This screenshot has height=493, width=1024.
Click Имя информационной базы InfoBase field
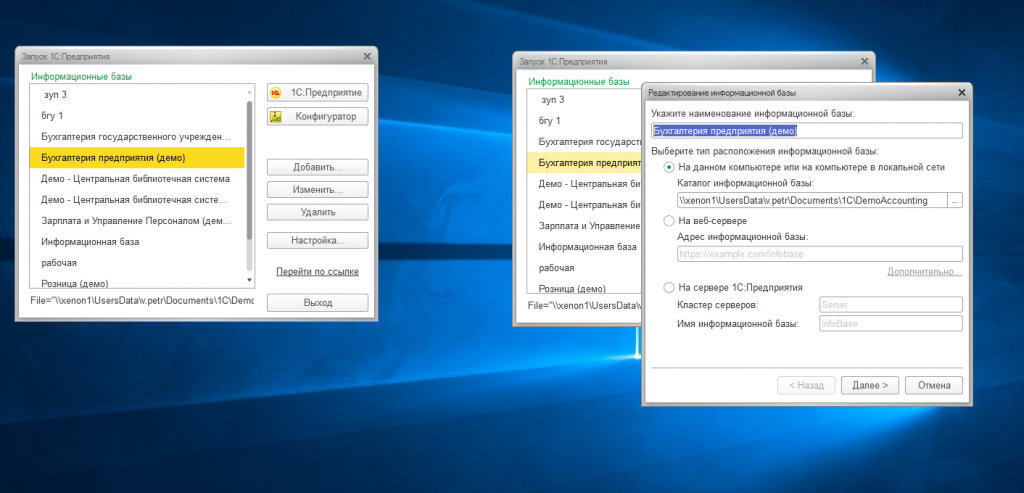pos(891,323)
